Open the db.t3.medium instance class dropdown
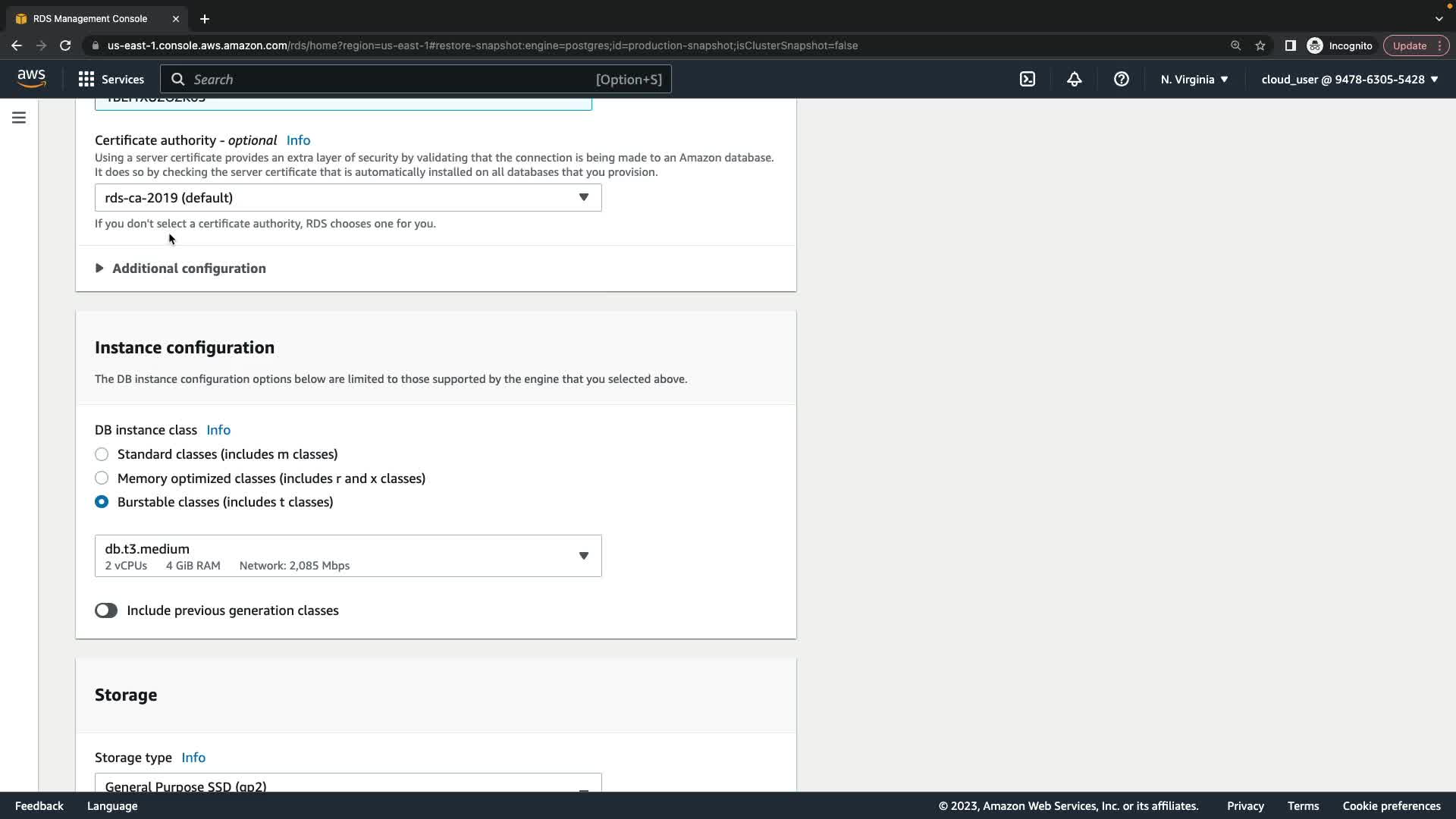The width and height of the screenshot is (1456, 819). click(348, 556)
